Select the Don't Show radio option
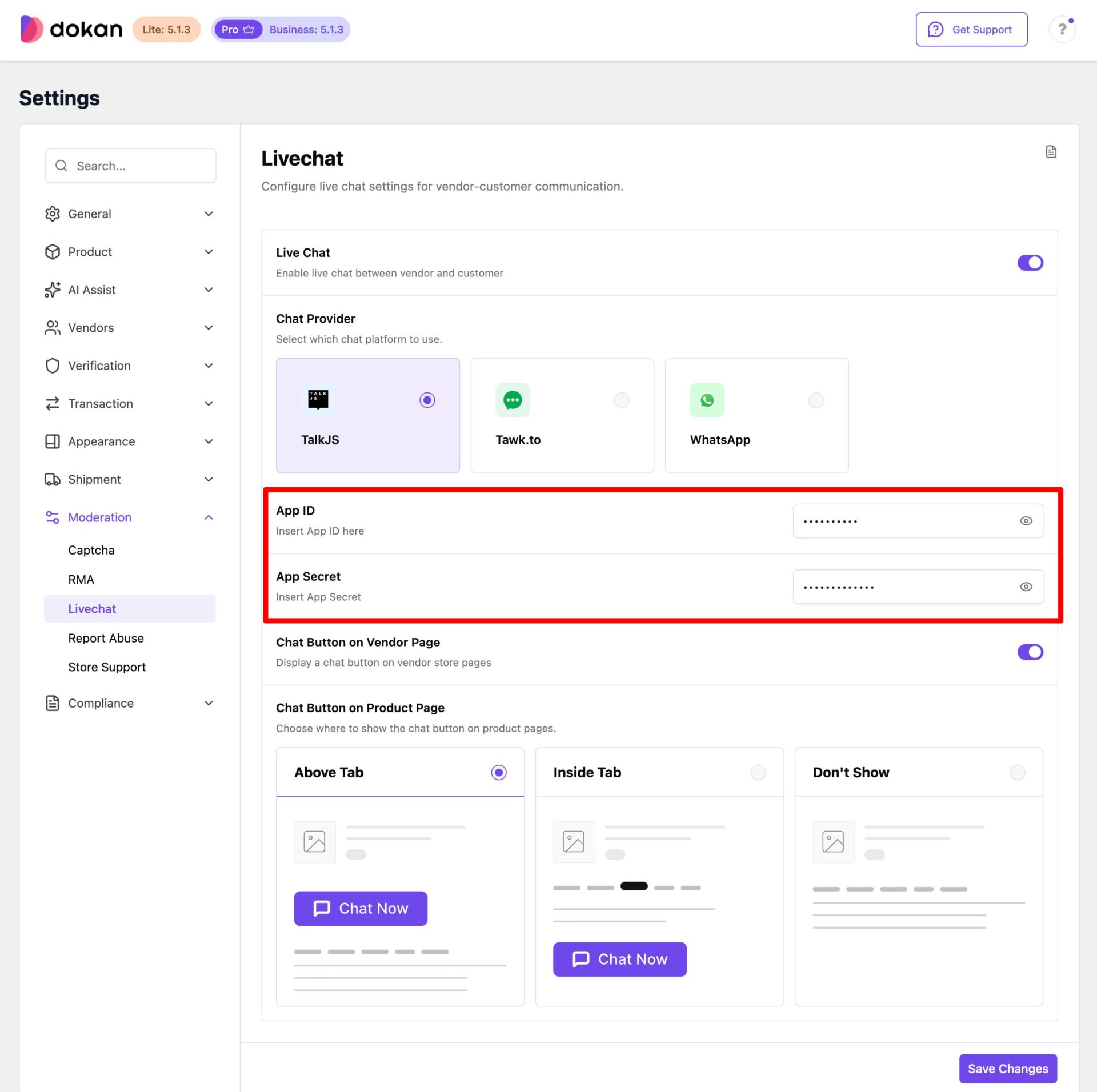This screenshot has width=1097, height=1092. pyautogui.click(x=1018, y=772)
